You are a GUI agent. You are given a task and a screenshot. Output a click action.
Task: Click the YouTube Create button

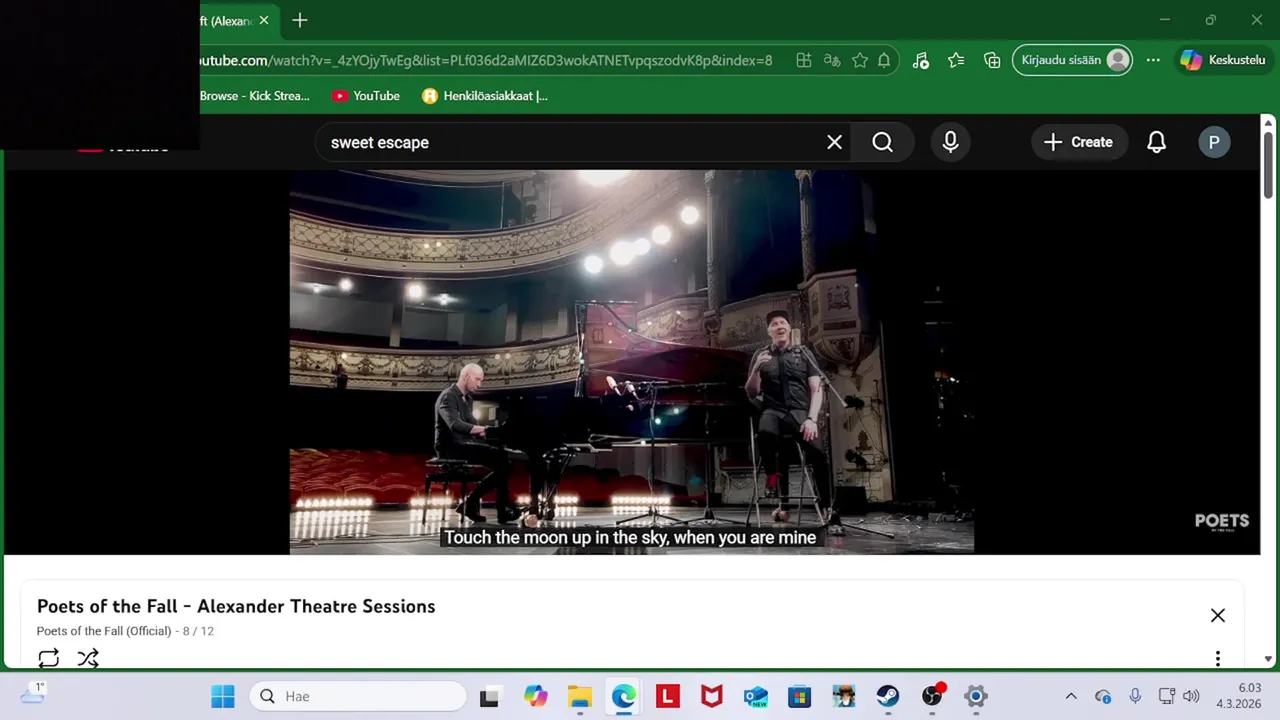(1078, 142)
